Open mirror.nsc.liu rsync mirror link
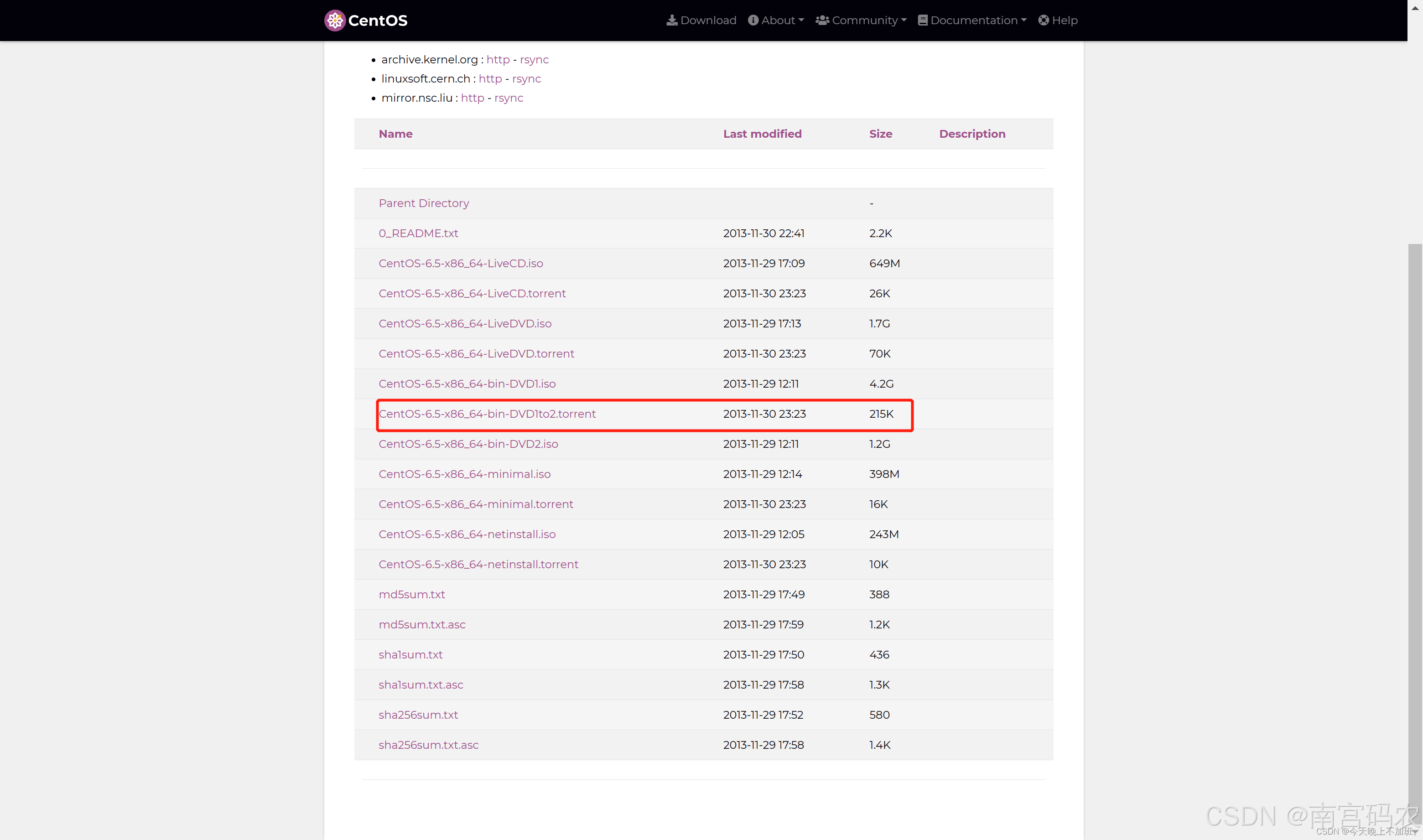1423x840 pixels. tap(509, 98)
